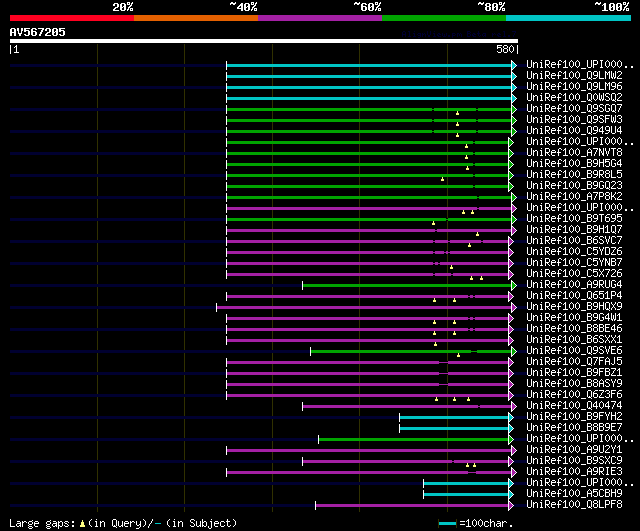
Task: Open hit UniRef100_Q9LMW2
Action: click(574, 76)
